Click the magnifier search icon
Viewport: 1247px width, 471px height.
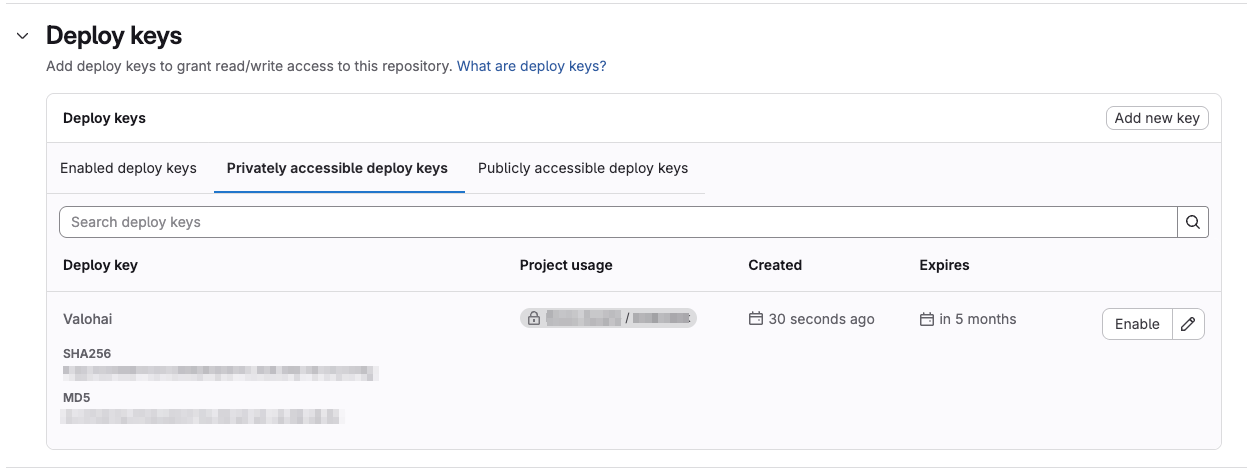tap(1192, 222)
